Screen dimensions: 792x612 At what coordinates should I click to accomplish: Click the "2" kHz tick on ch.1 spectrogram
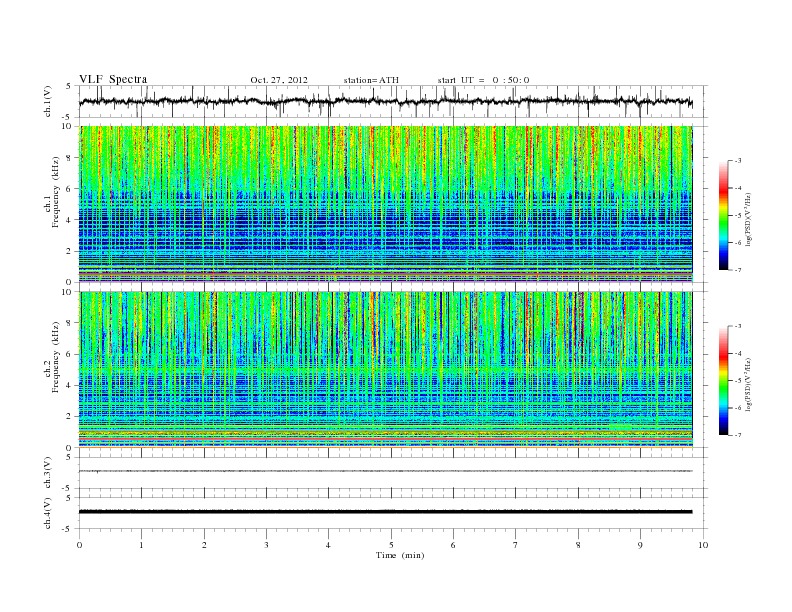pyautogui.click(x=69, y=251)
